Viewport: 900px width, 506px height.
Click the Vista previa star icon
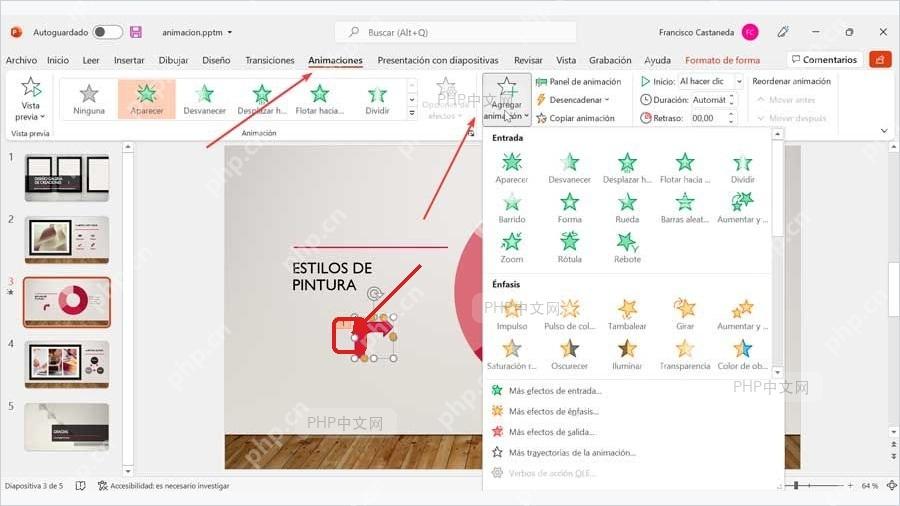tap(31, 88)
